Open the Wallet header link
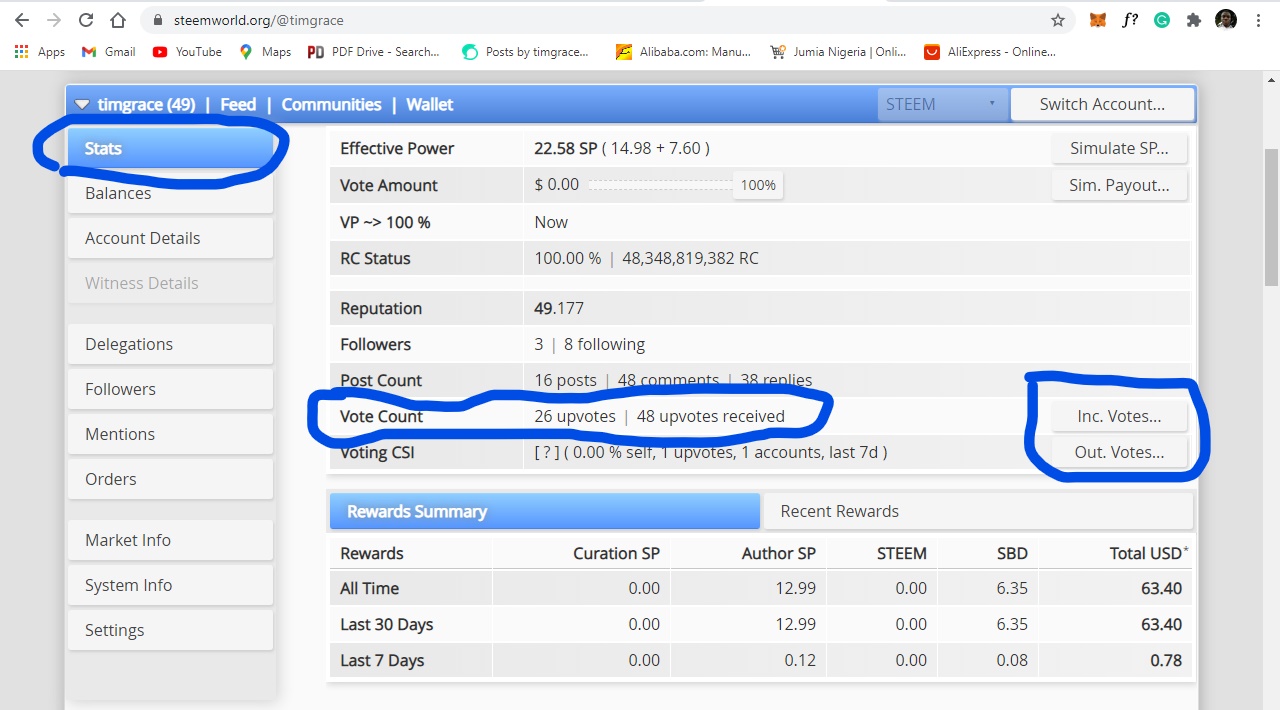Screen dimensions: 1280x710 pos(430,104)
